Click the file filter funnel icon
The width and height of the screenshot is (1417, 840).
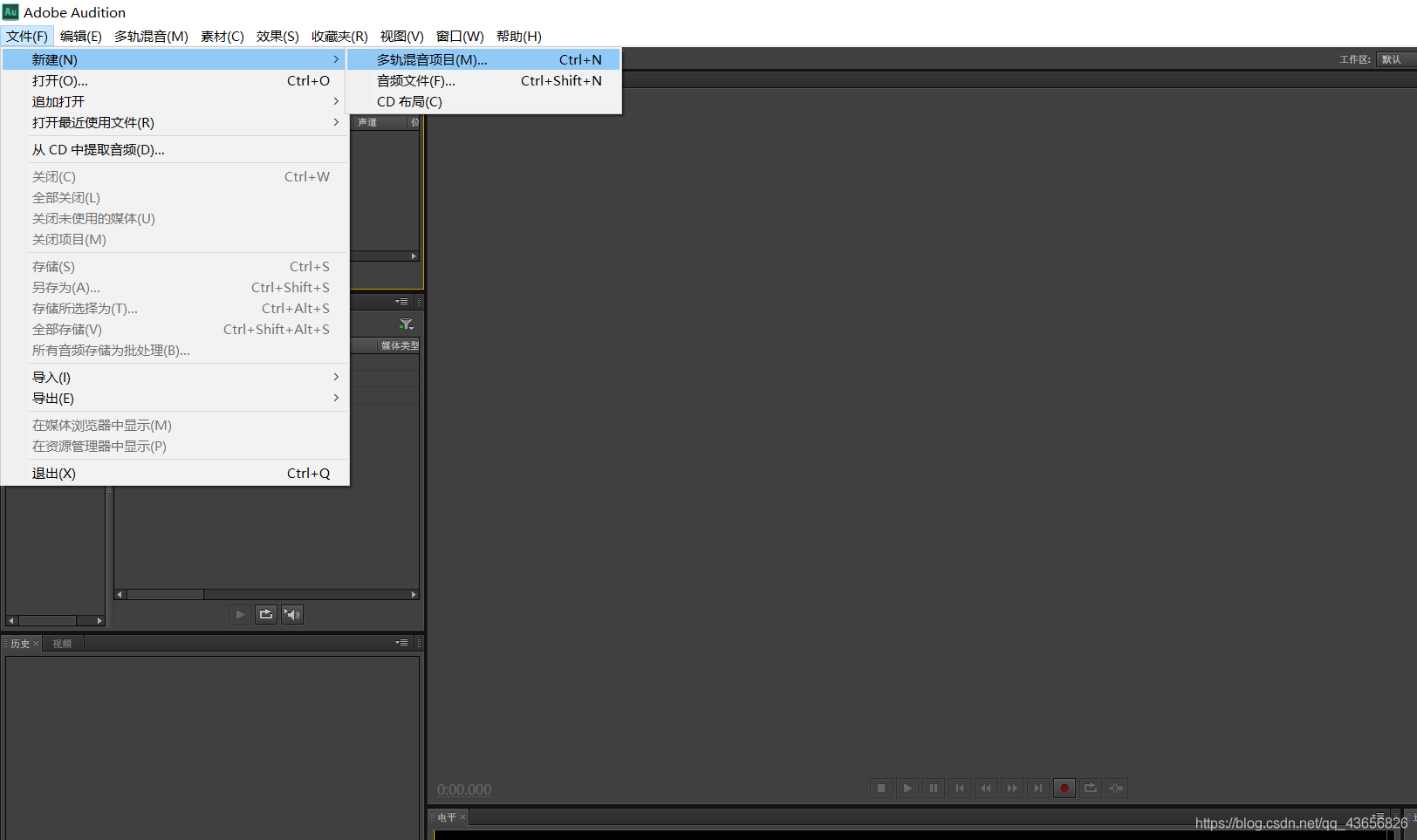pyautogui.click(x=406, y=324)
